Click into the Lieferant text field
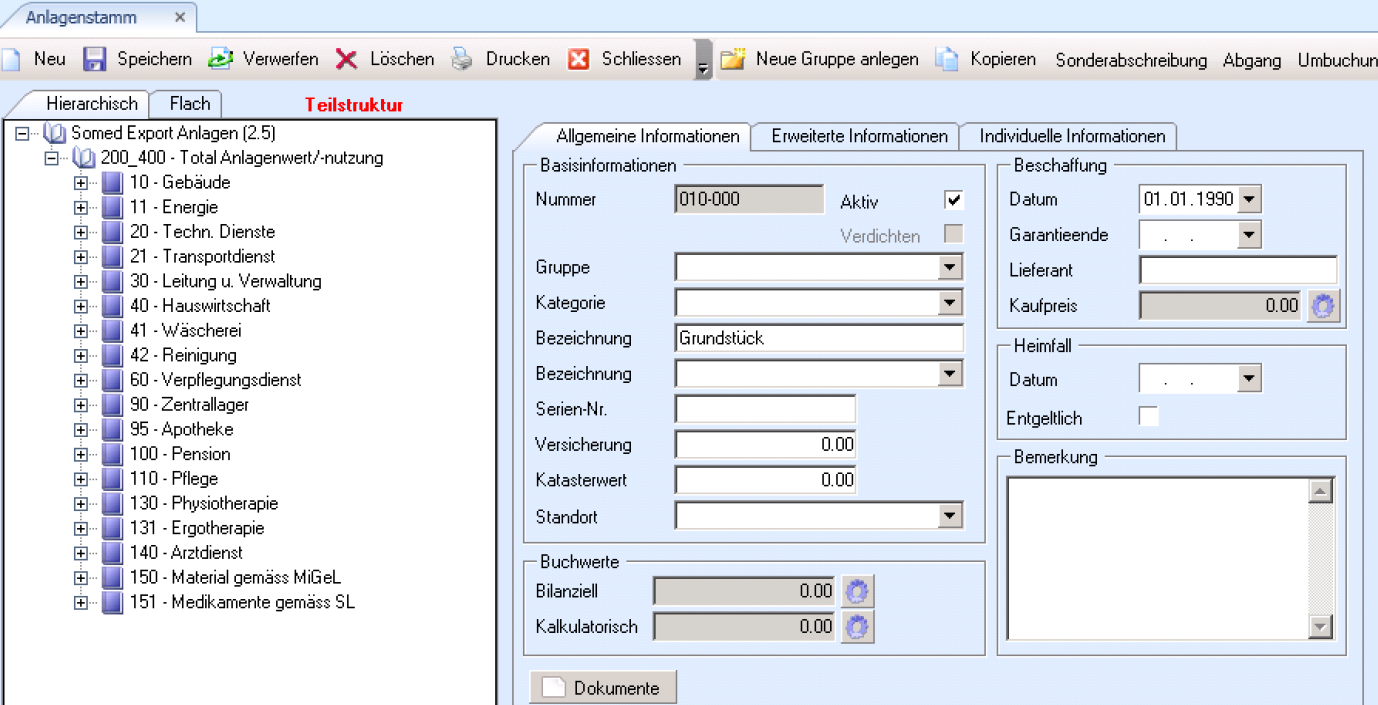1378x705 pixels. (x=1237, y=270)
